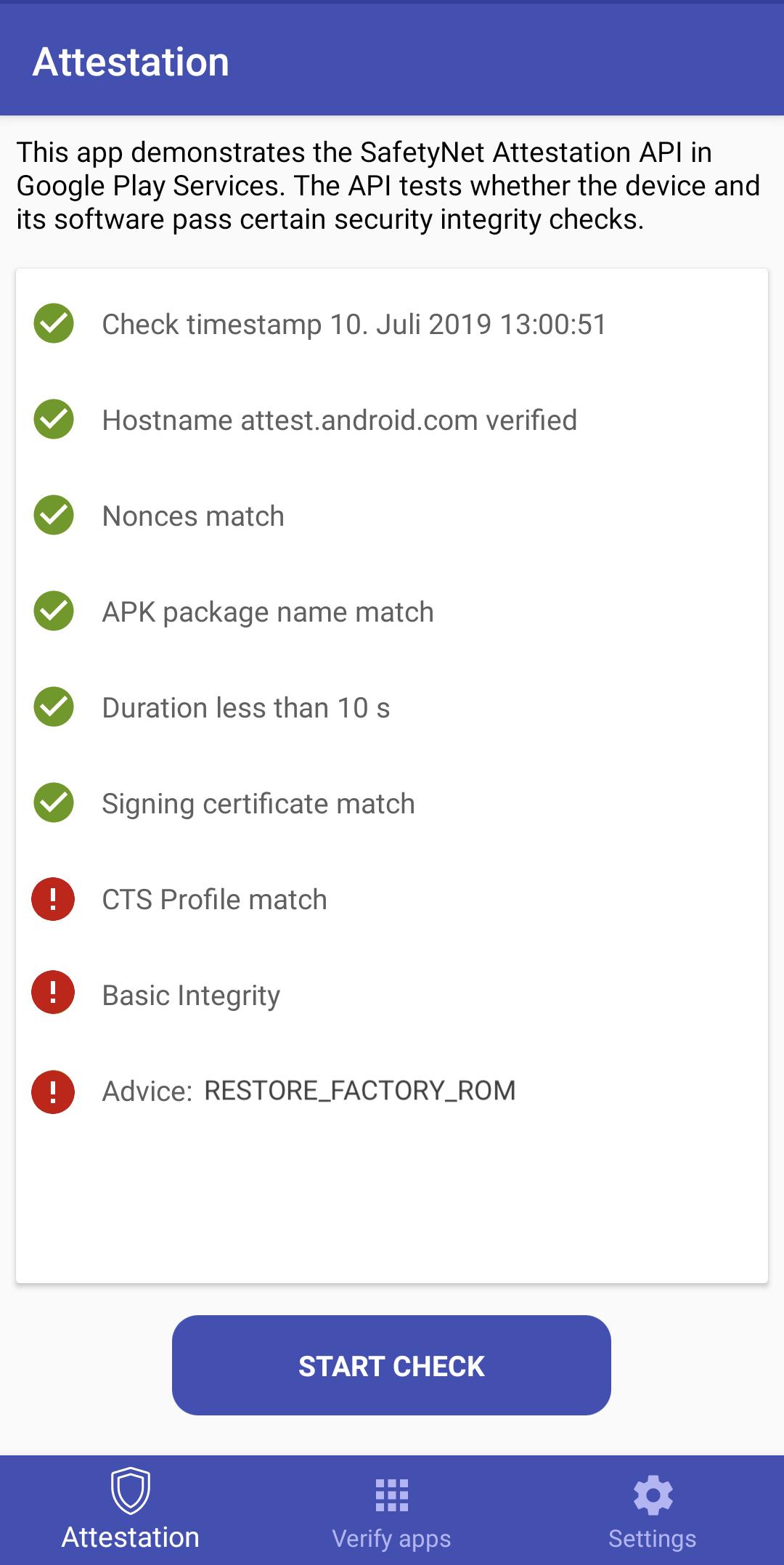
Task: Tap the CTS Profile match result row
Action: click(215, 900)
